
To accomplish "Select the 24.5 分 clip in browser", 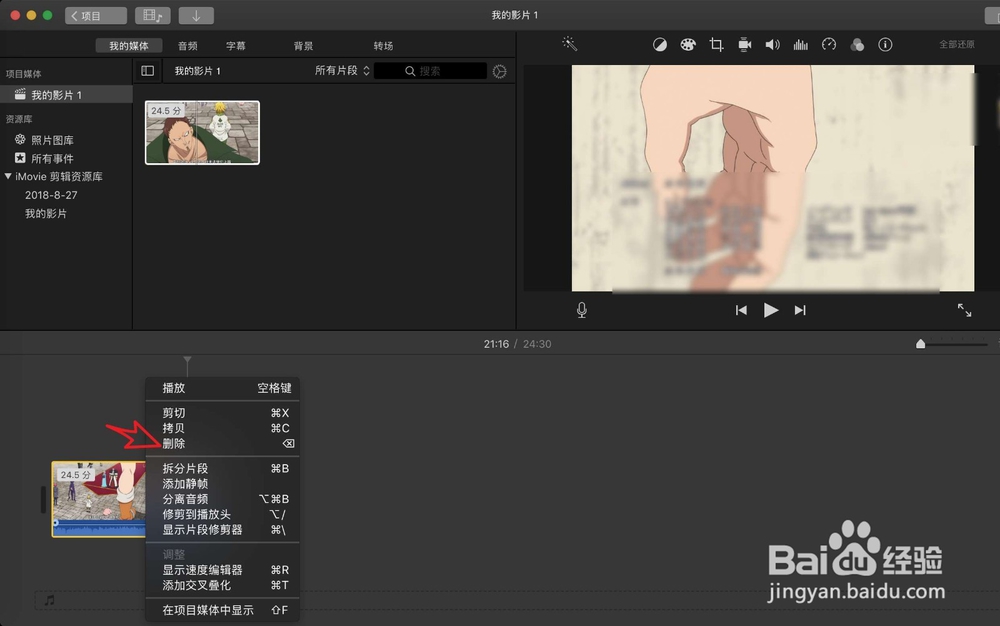I will tap(202, 133).
